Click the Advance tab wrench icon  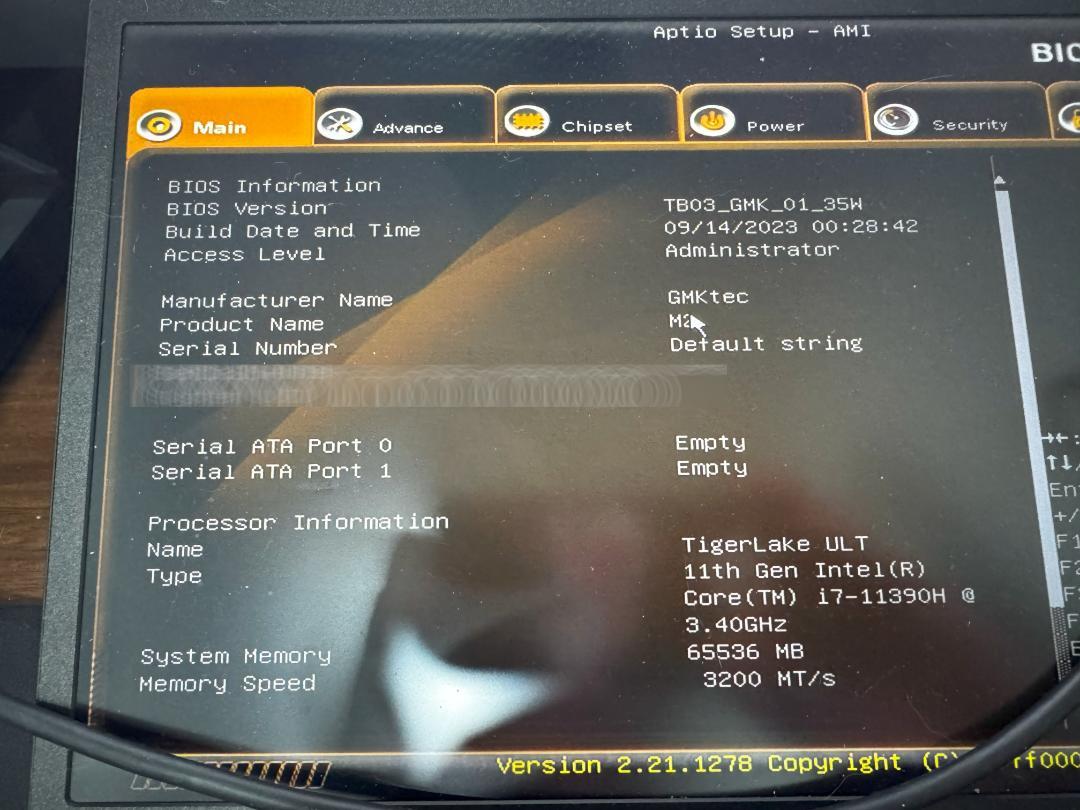click(x=340, y=125)
